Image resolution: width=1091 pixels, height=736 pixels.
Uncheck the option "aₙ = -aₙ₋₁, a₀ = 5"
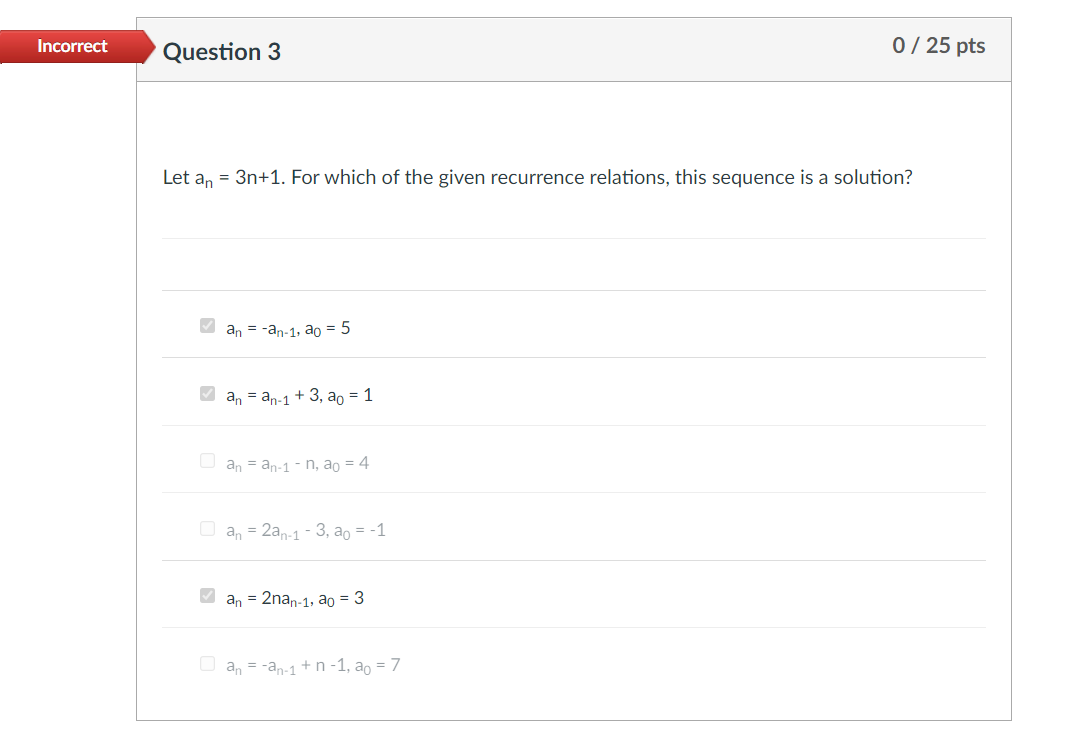[x=207, y=326]
